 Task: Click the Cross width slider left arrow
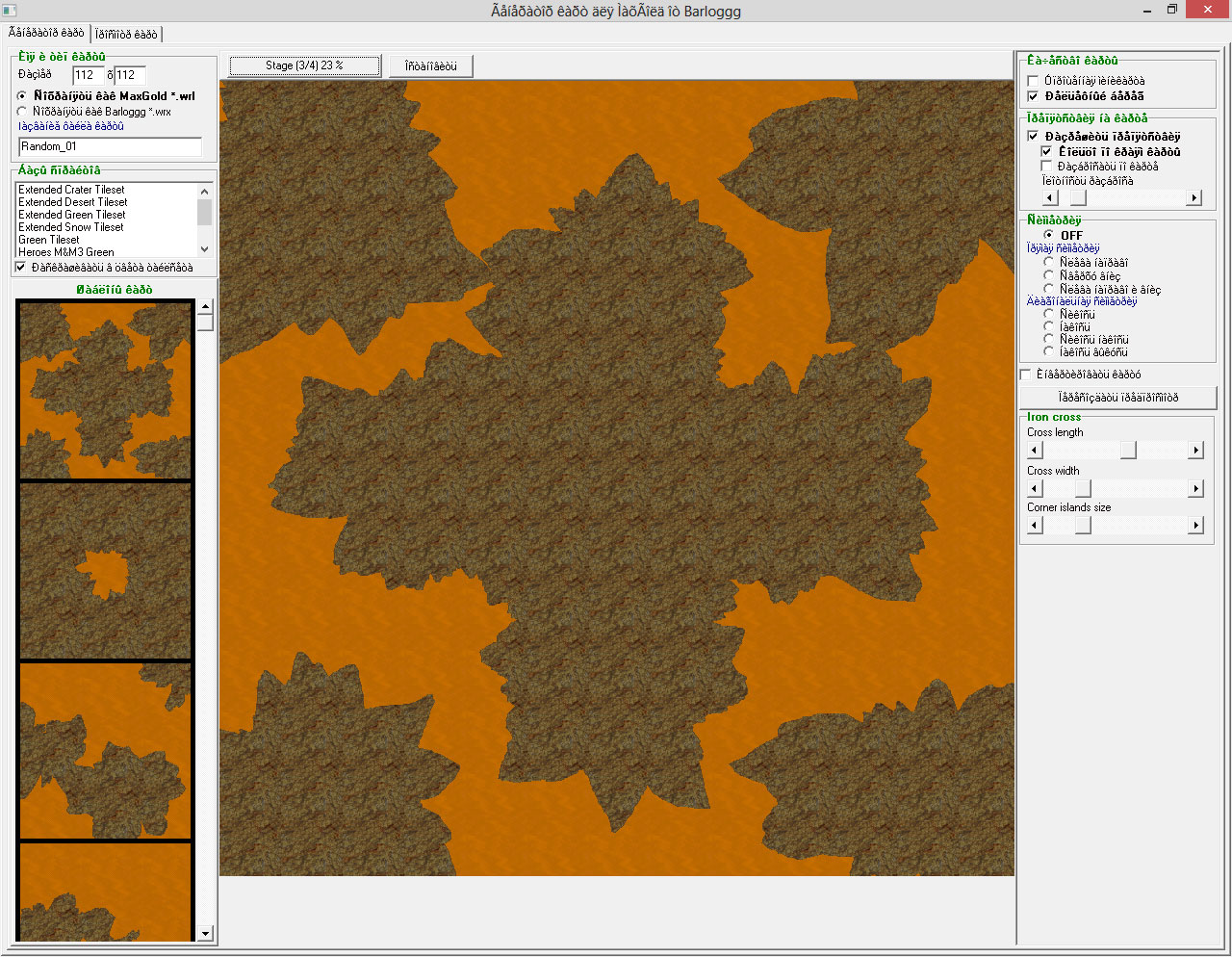pyautogui.click(x=1036, y=489)
